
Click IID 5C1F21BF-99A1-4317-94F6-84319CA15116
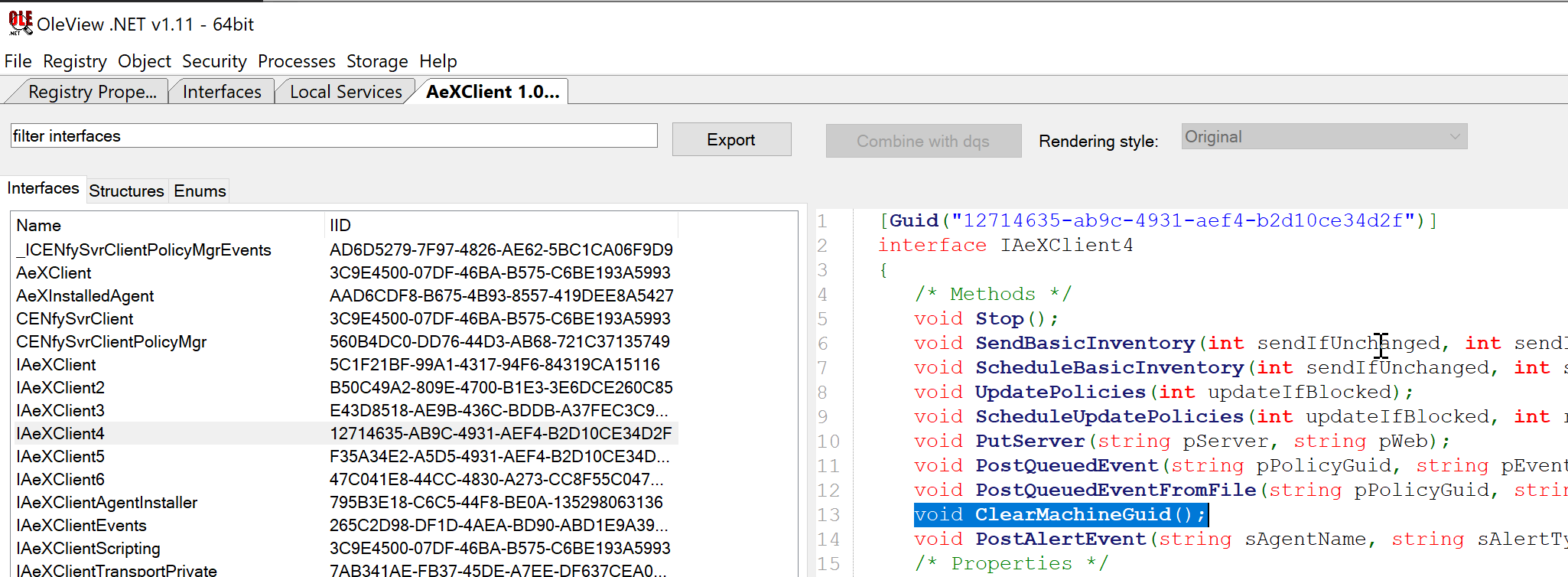[494, 365]
